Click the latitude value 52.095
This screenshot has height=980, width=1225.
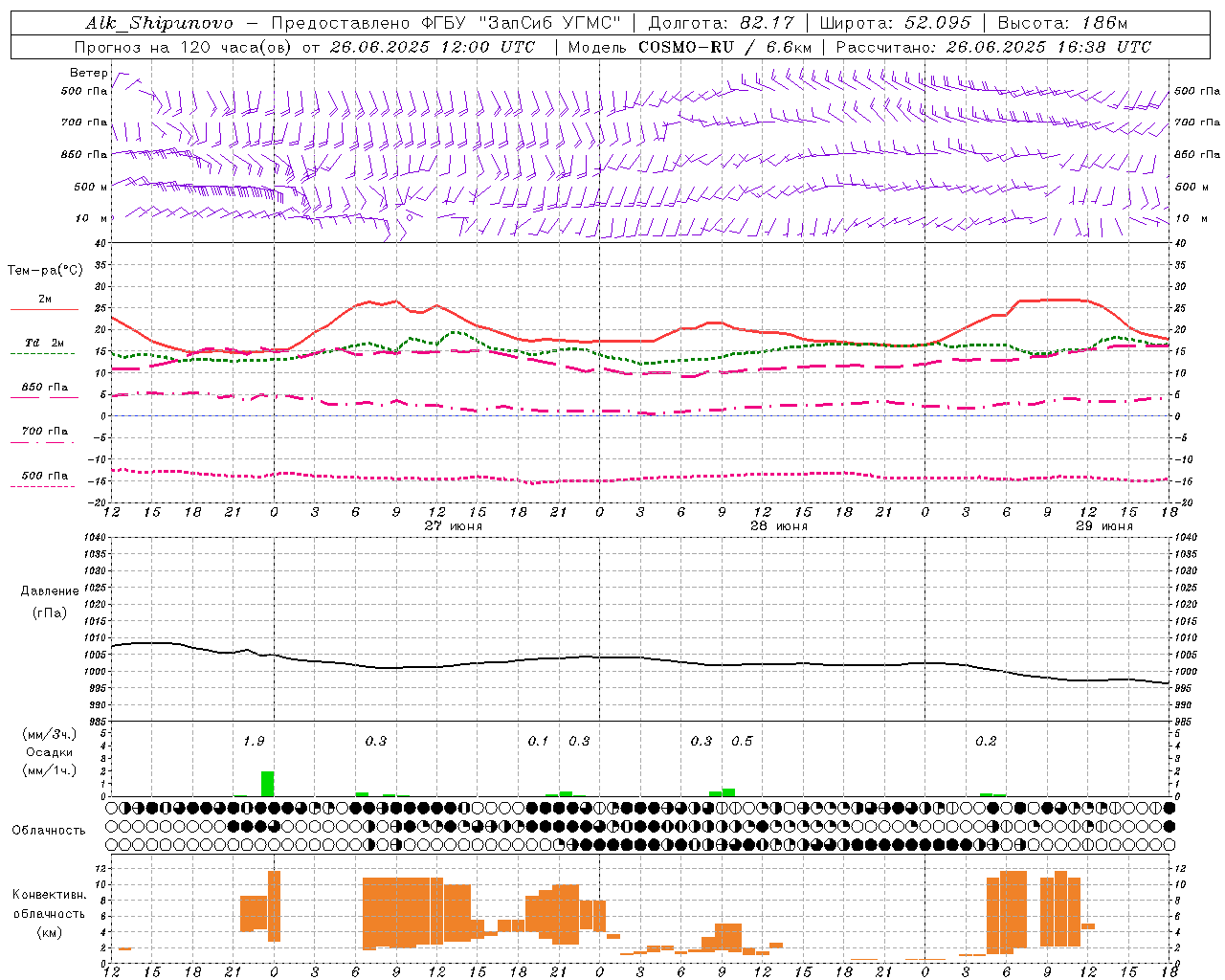(x=938, y=23)
